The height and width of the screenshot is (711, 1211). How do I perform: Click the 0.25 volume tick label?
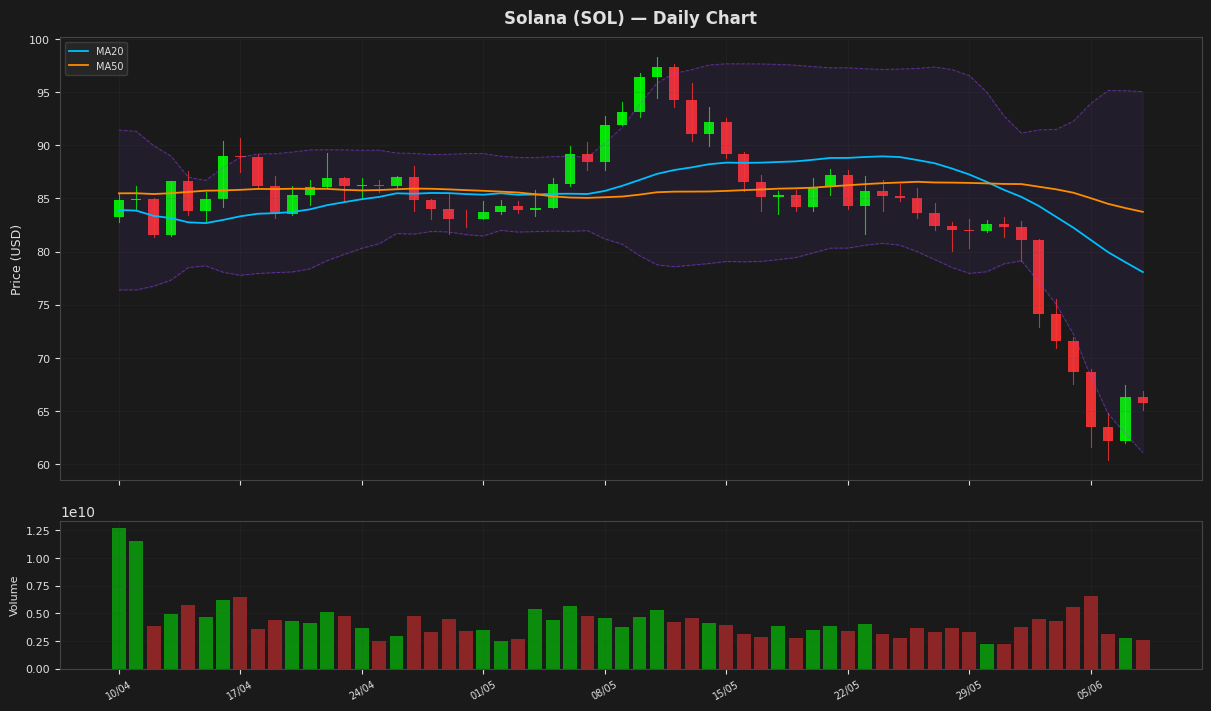pos(37,642)
